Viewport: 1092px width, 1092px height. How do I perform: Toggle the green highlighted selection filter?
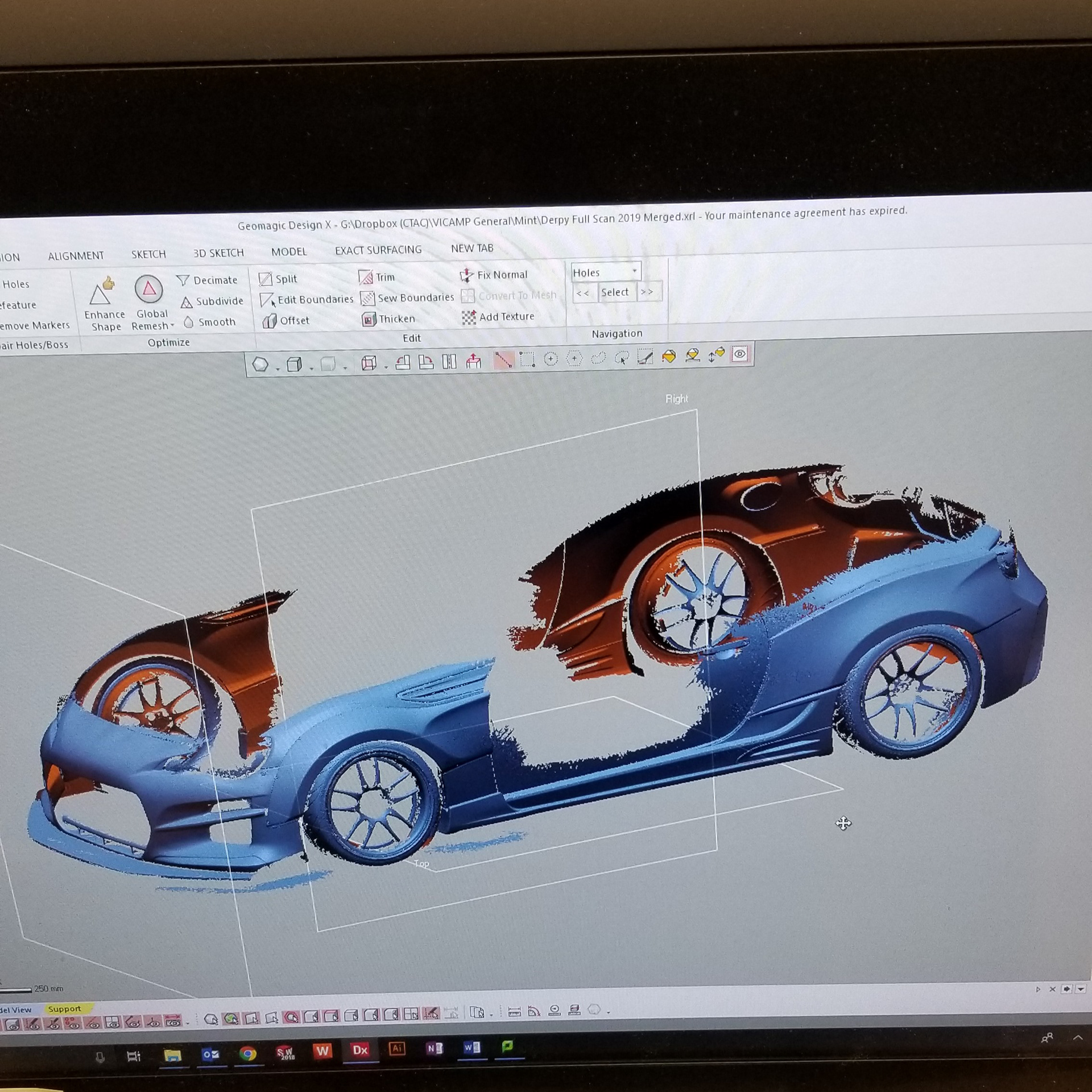coord(231,1019)
